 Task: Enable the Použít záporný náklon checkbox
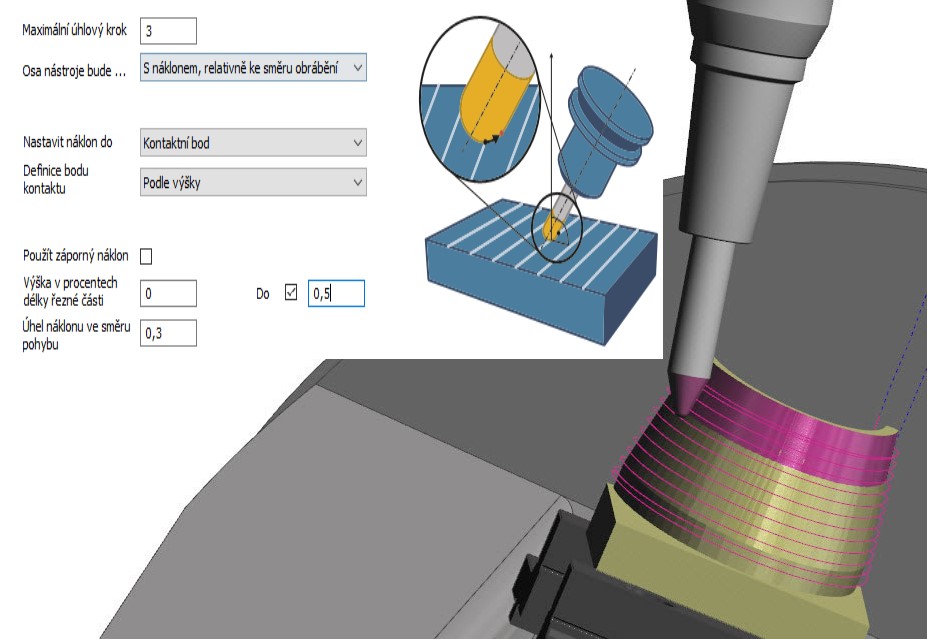pos(147,257)
